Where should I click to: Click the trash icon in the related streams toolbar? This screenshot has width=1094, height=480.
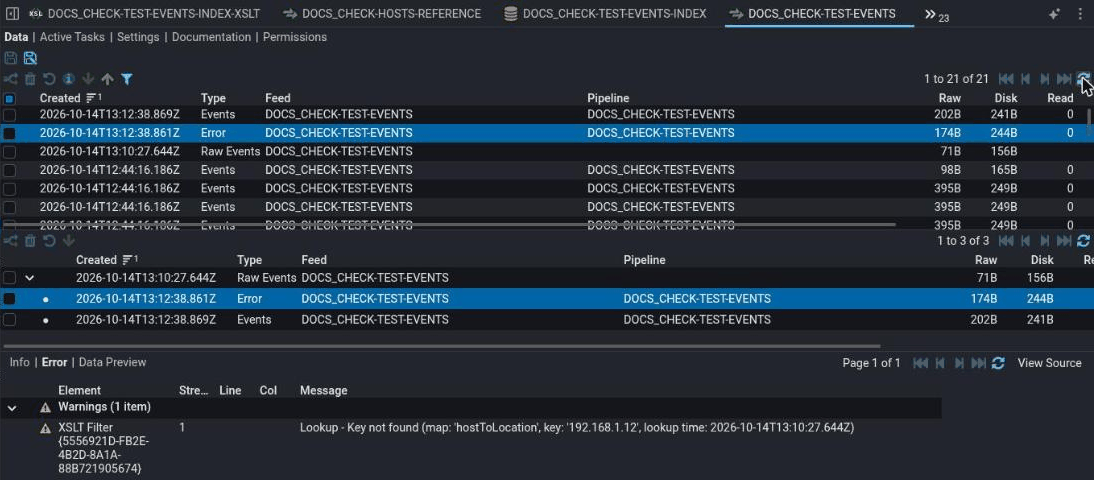30,241
